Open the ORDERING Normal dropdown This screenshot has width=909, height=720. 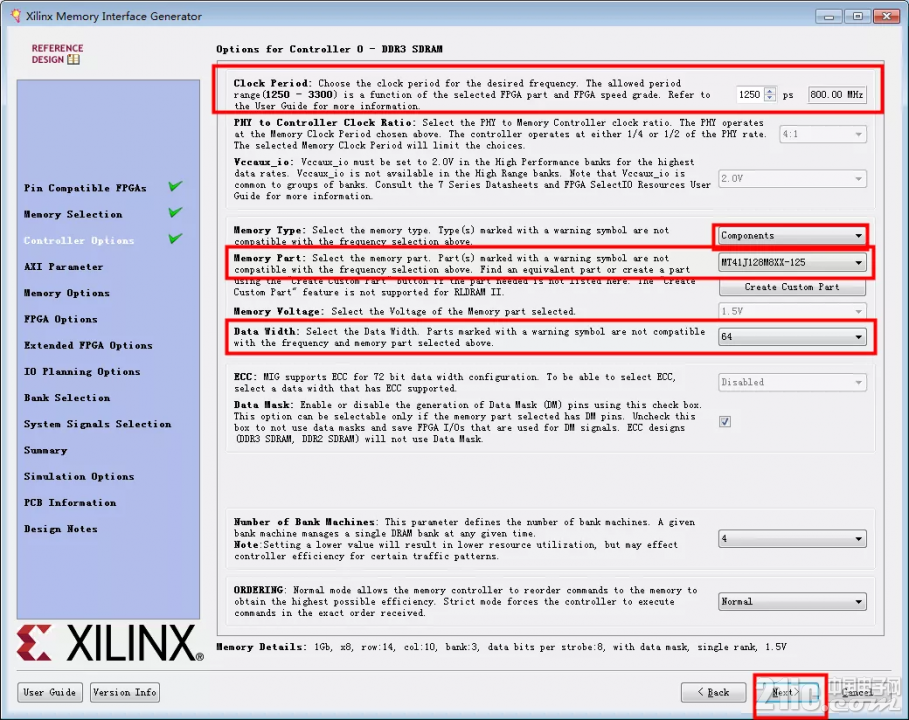tap(792, 601)
